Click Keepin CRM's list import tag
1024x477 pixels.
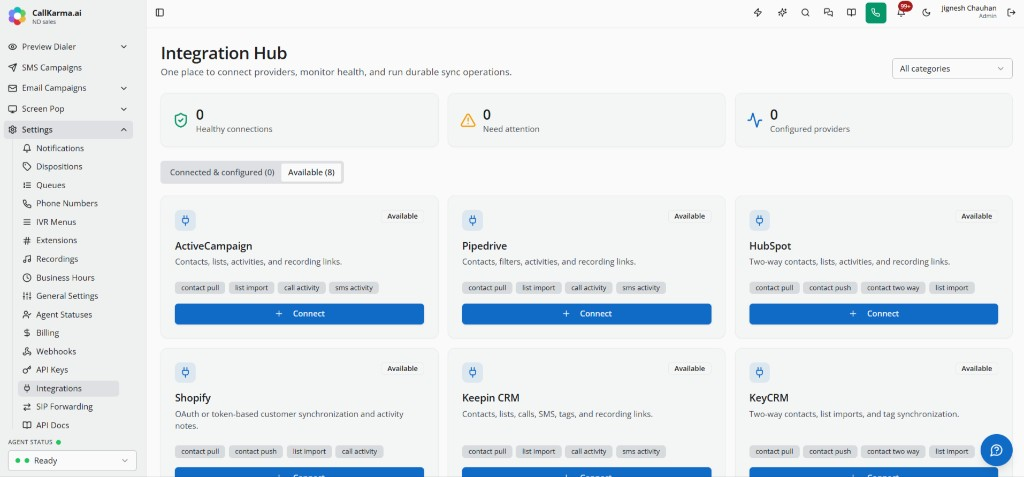[539, 452]
